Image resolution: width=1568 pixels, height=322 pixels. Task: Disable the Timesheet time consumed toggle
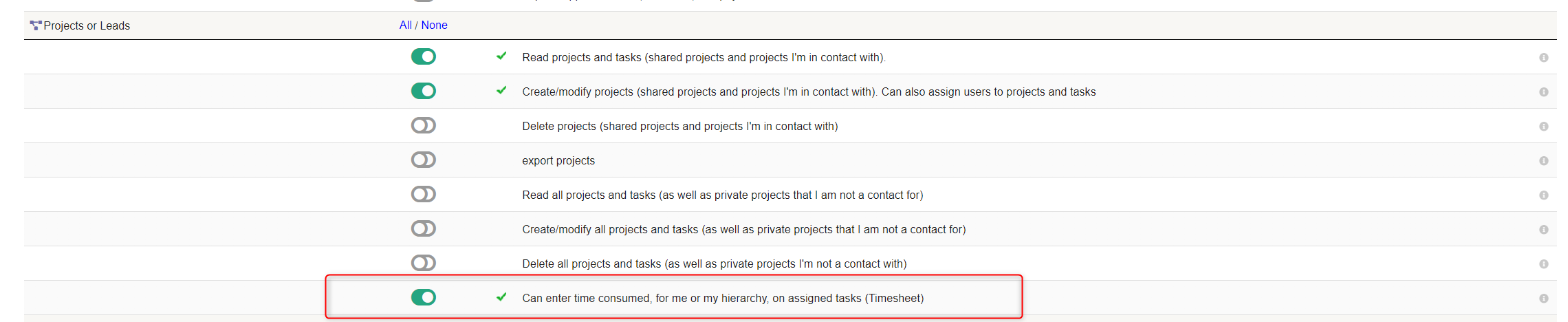tap(424, 297)
